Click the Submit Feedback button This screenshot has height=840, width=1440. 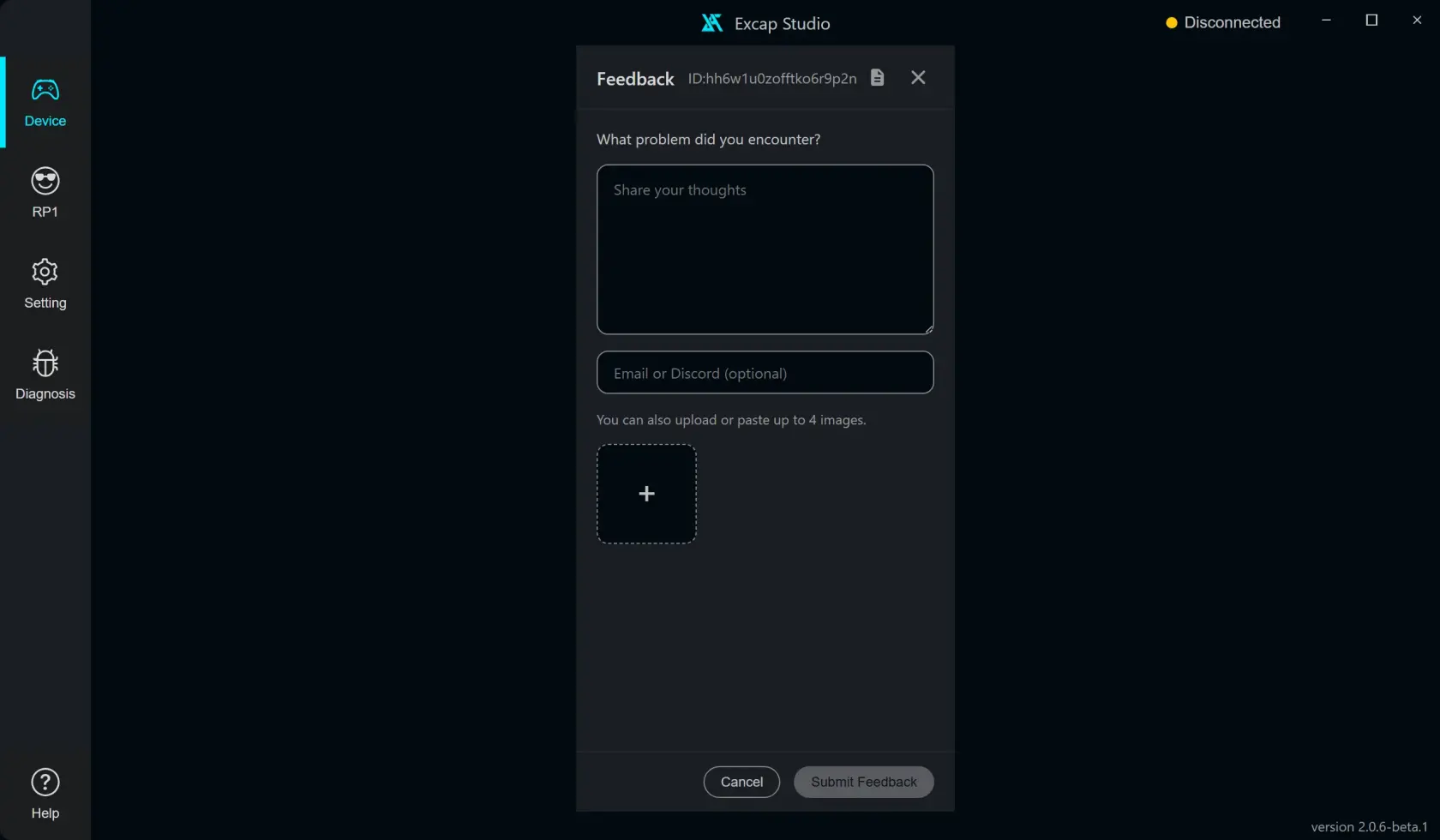click(x=863, y=782)
